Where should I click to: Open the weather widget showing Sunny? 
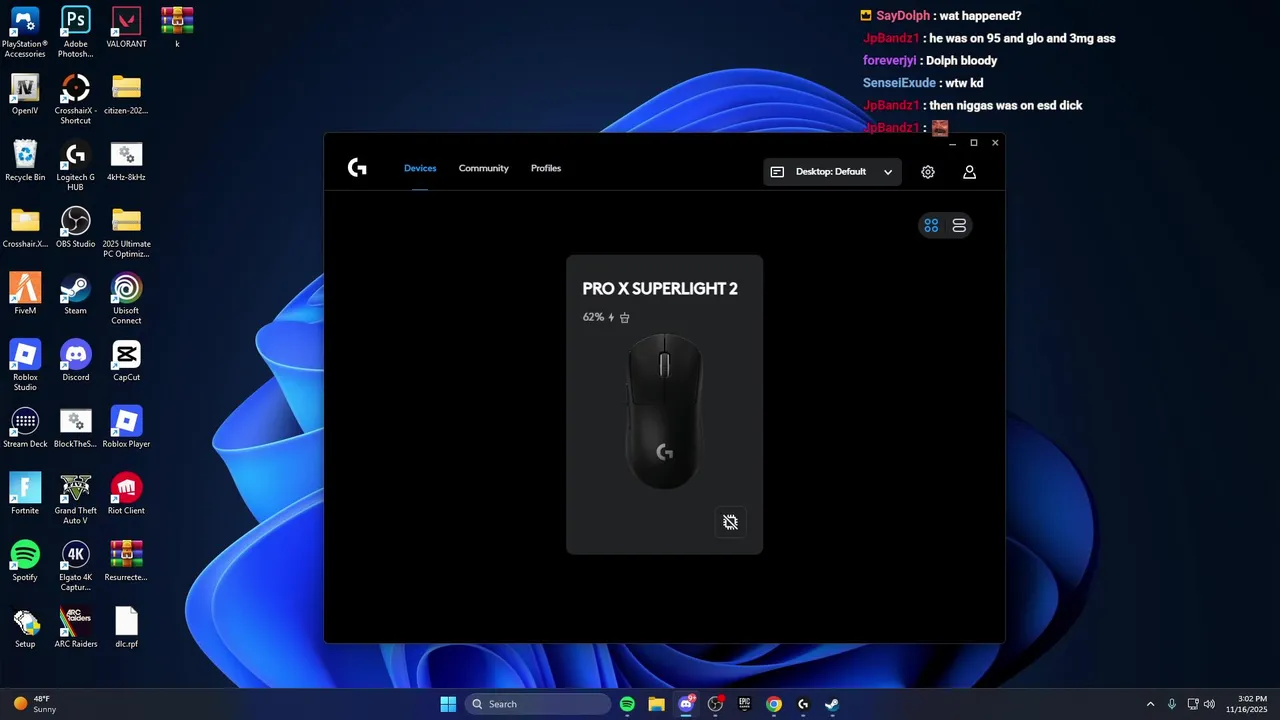click(x=34, y=704)
